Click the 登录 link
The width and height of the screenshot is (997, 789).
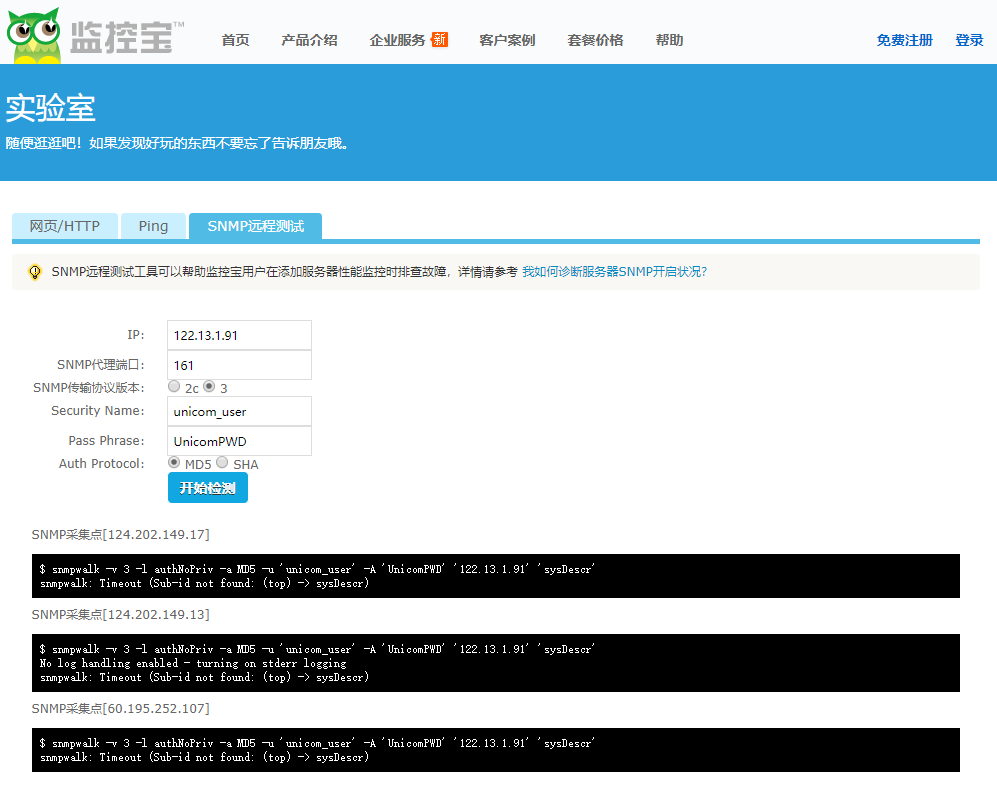(x=969, y=40)
